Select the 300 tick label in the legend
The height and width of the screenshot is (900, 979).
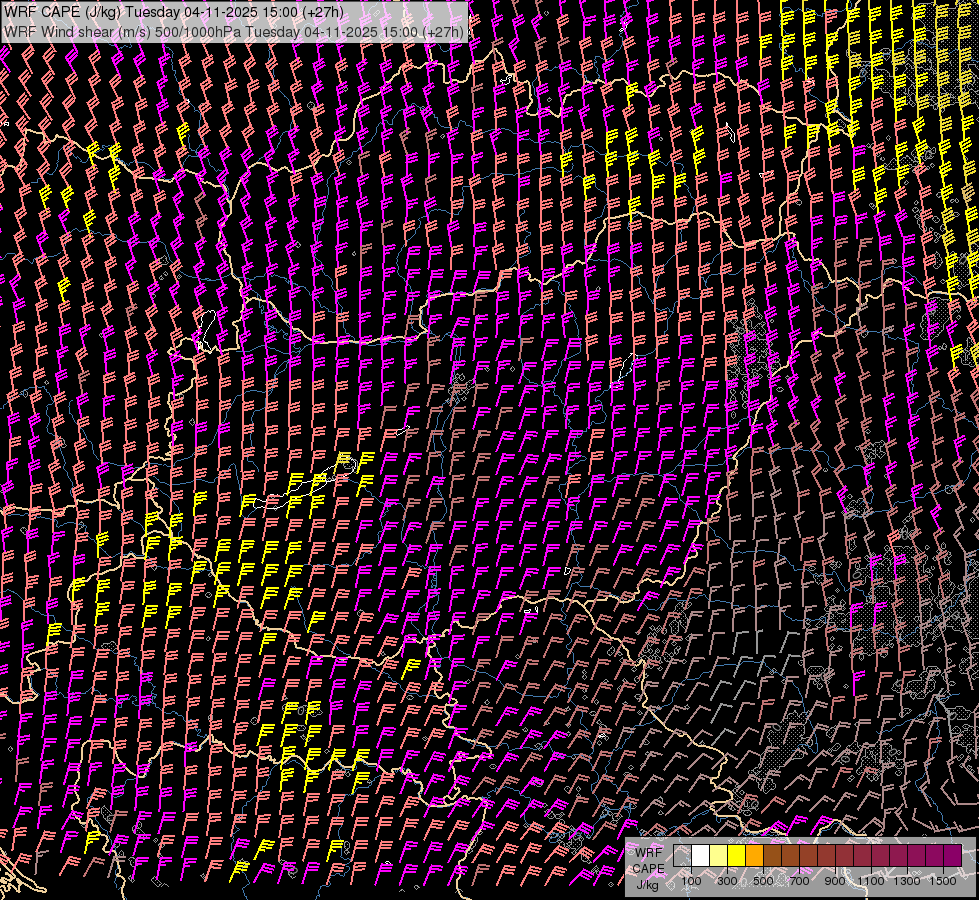pos(727,881)
